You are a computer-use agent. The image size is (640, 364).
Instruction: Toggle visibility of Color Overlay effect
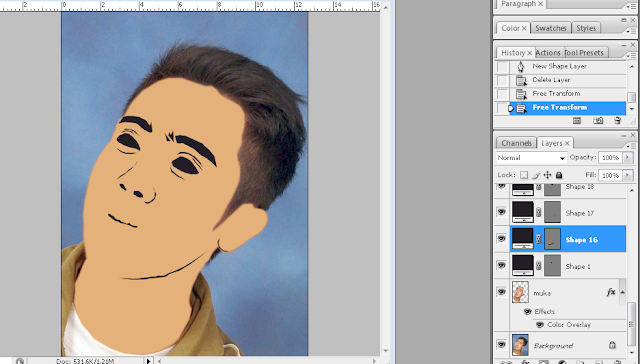click(540, 325)
